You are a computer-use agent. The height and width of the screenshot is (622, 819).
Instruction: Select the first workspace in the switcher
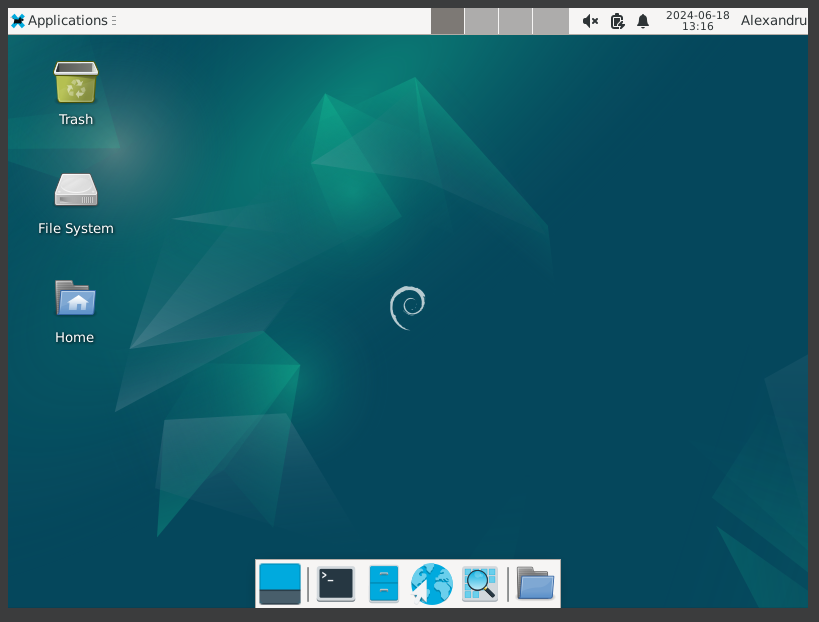447,20
